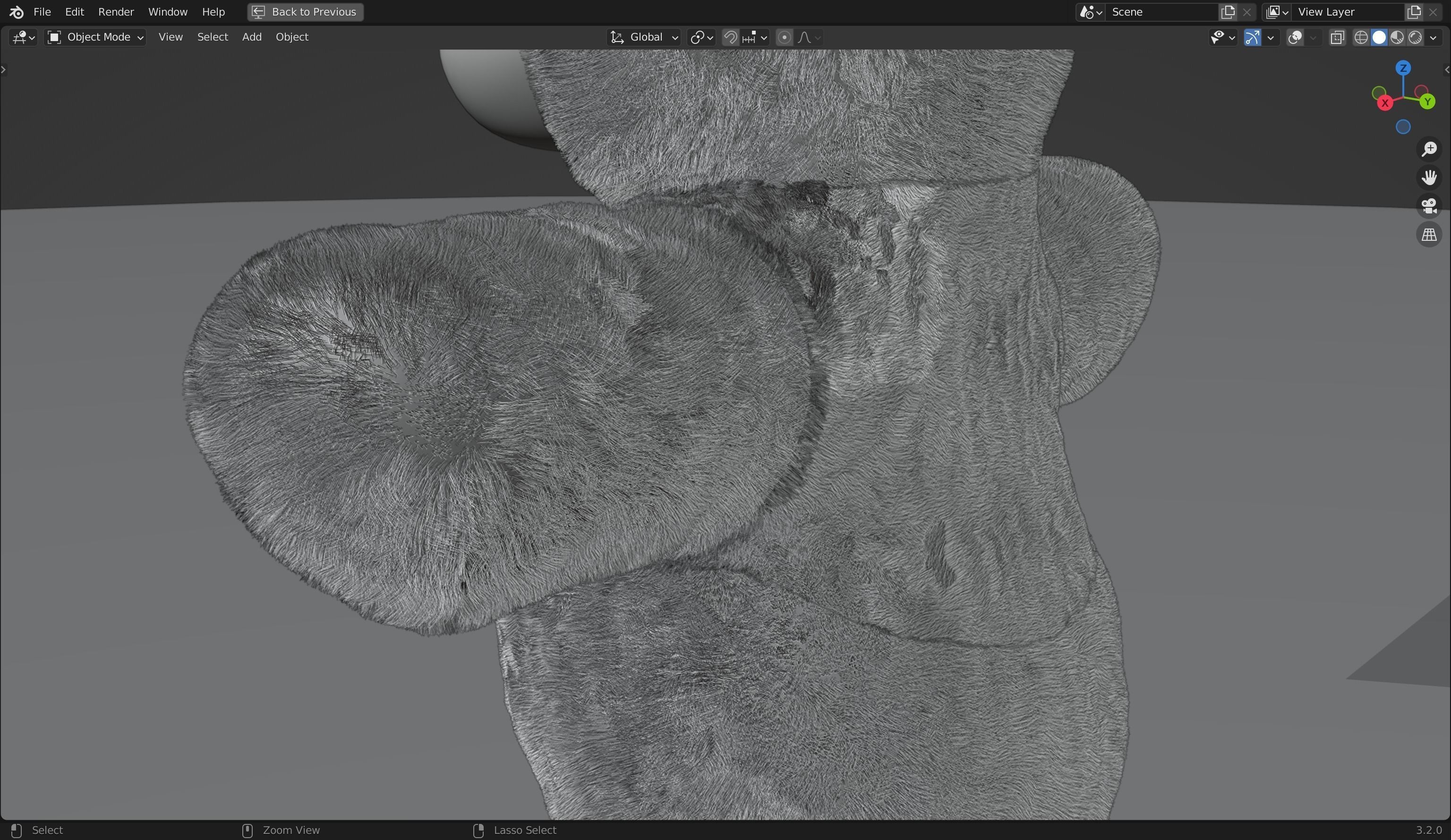Open the Object Mode dropdown
The image size is (1451, 840).
point(95,37)
